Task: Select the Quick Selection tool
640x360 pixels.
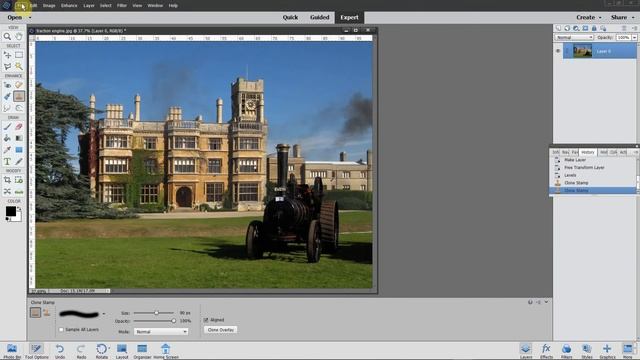Action: [x=19, y=66]
